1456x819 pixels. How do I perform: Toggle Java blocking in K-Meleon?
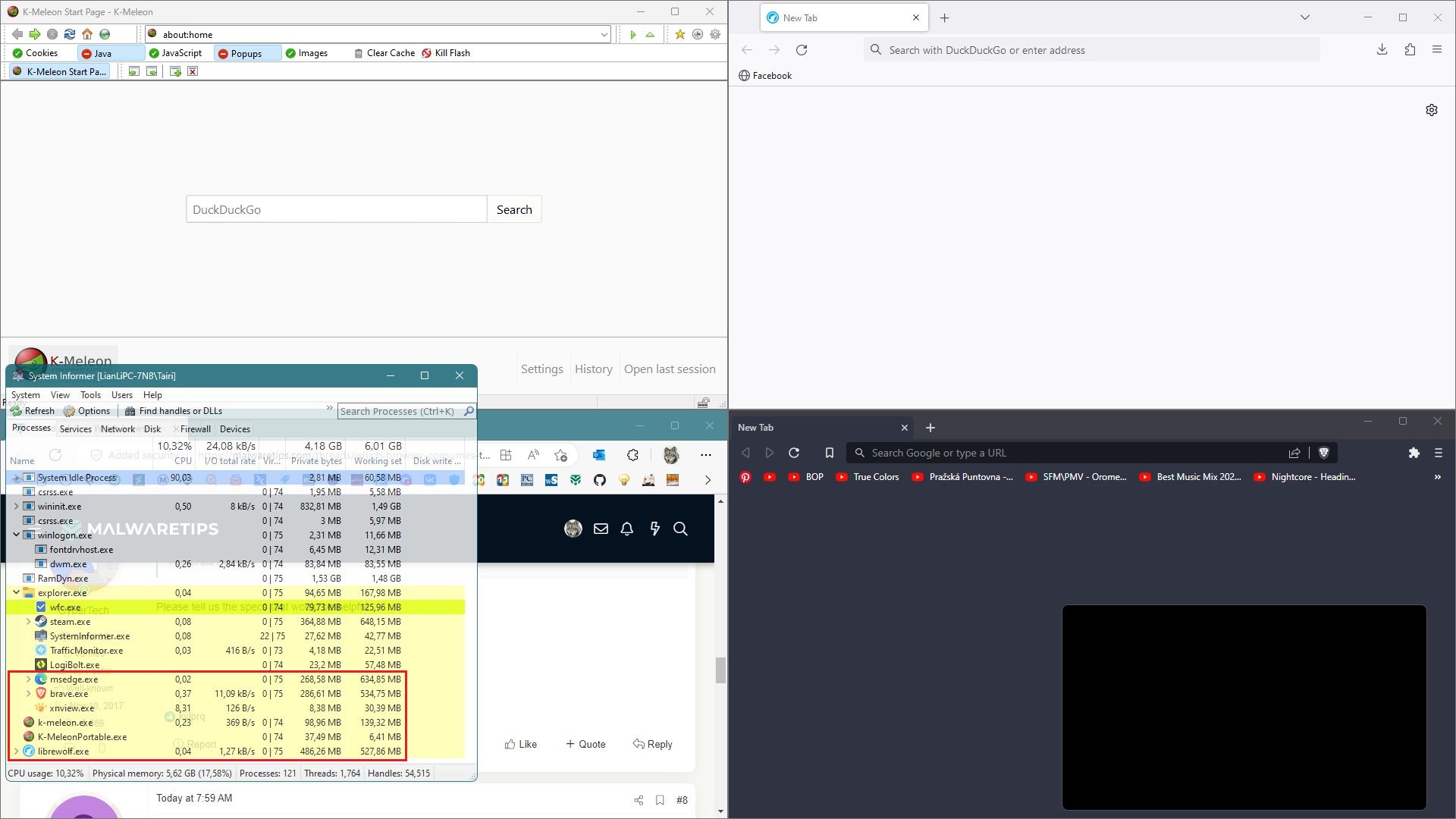tap(97, 53)
